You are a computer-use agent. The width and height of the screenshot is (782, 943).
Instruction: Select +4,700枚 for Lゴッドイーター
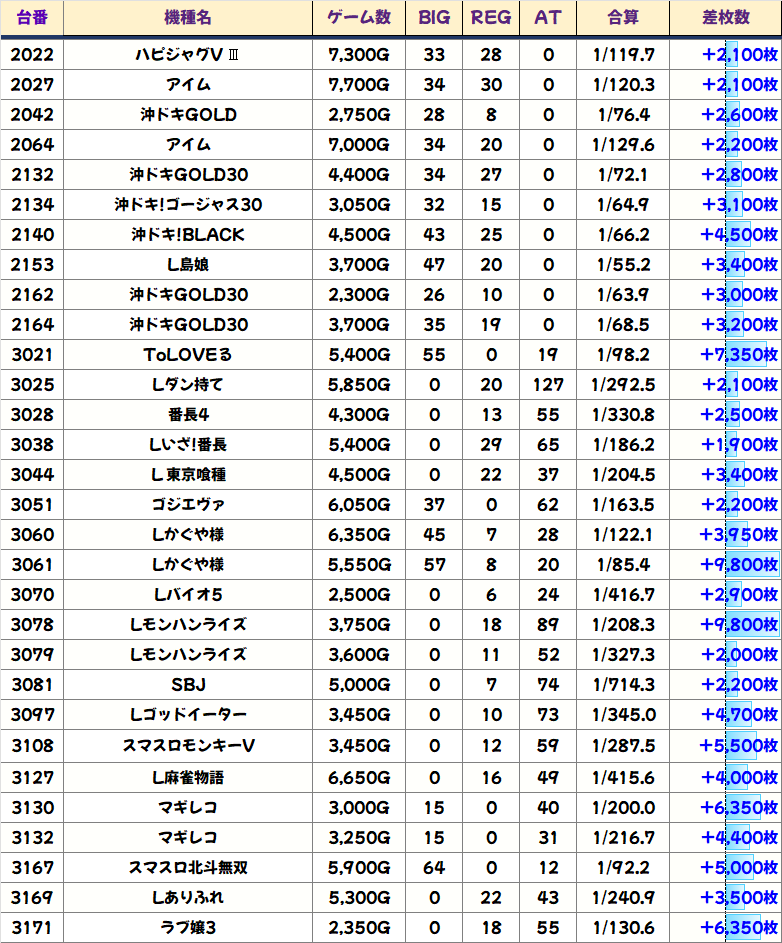(739, 716)
